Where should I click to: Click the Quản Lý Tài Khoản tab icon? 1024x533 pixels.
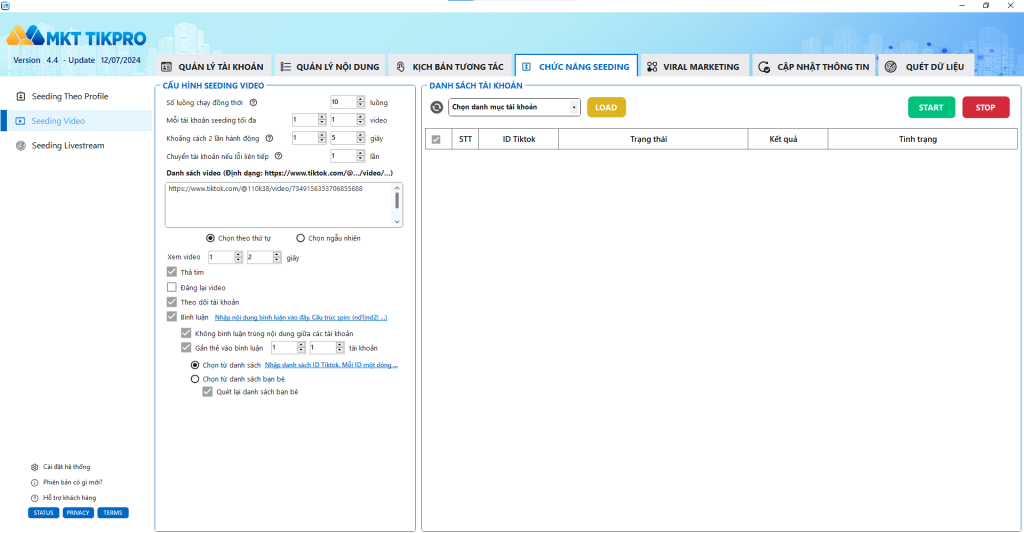coord(167,67)
